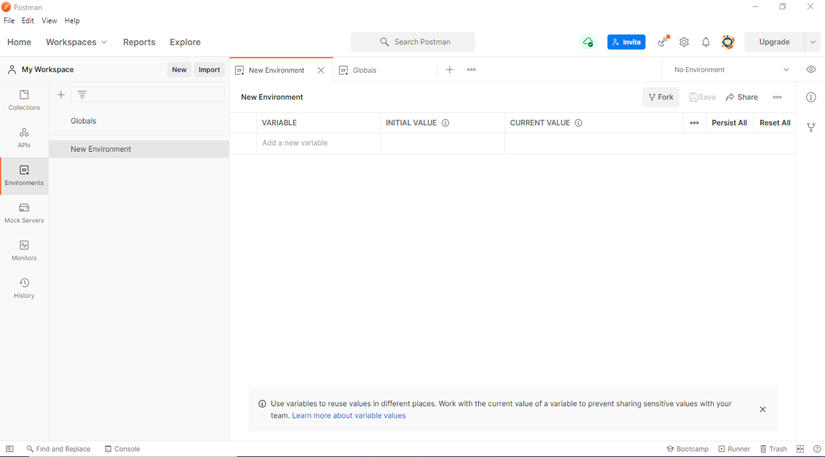Open the info details icon on right

pos(811,97)
